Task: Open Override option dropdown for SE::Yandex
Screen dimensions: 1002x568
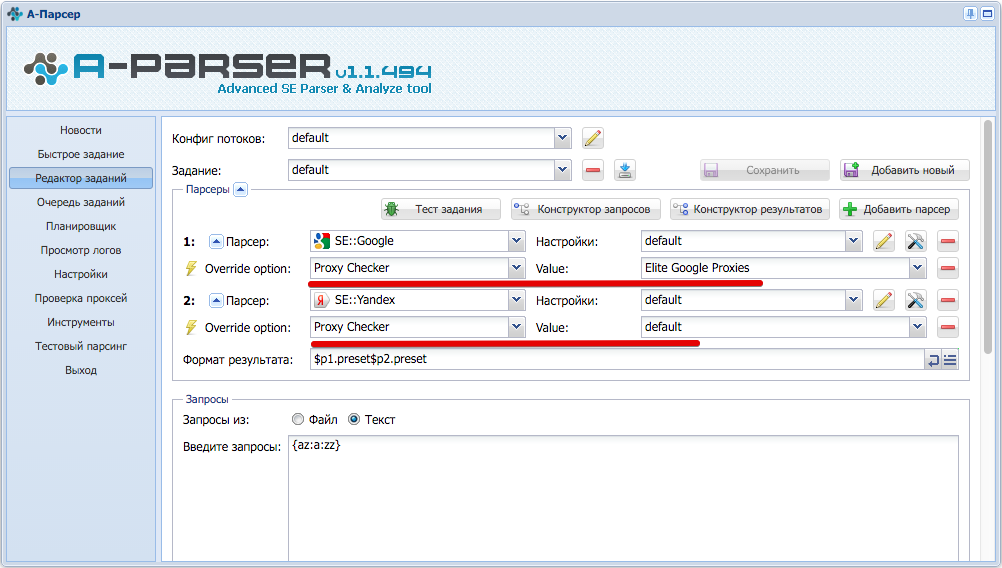Action: (x=516, y=326)
